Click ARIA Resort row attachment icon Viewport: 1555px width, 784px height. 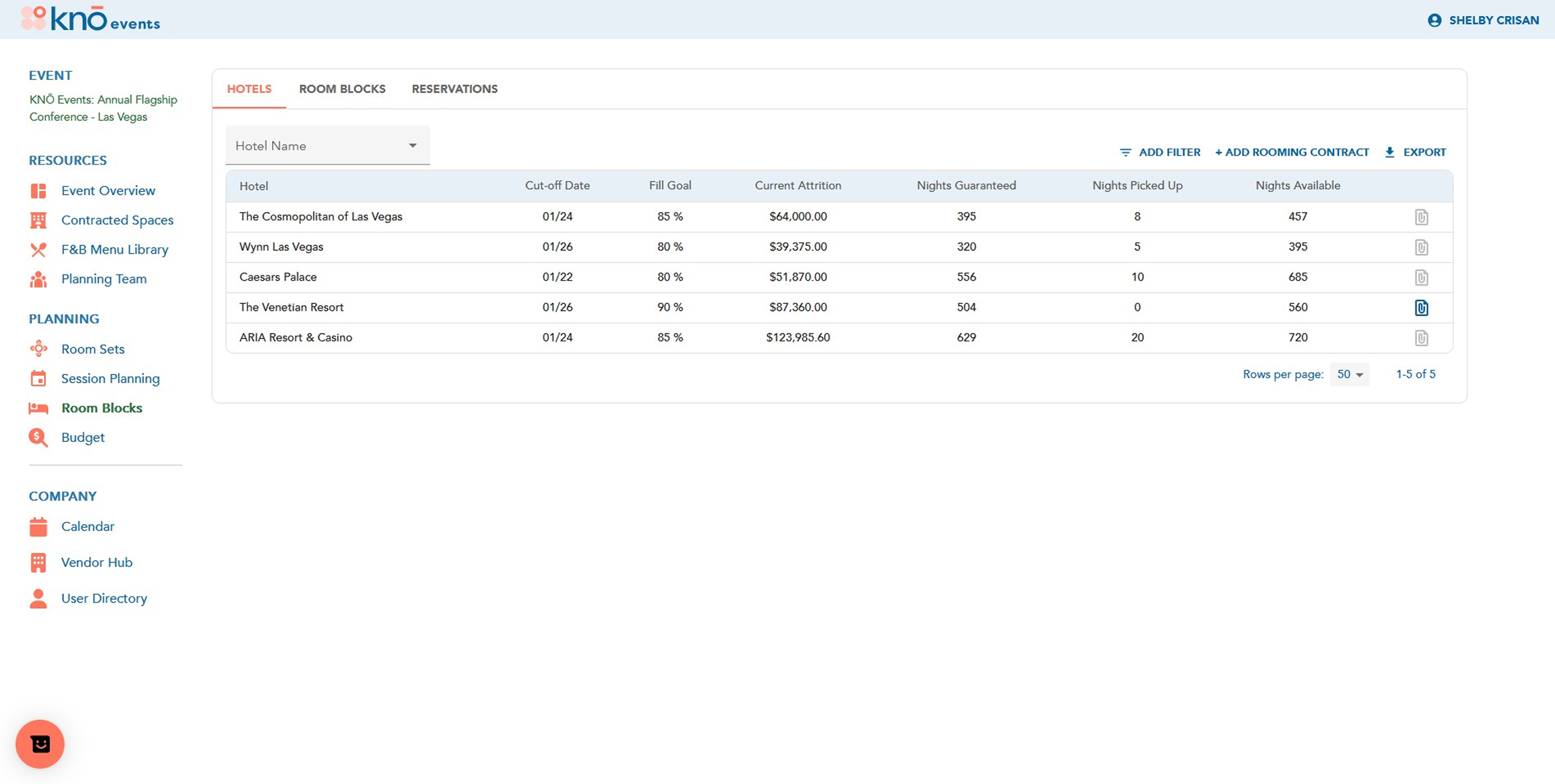(1421, 338)
